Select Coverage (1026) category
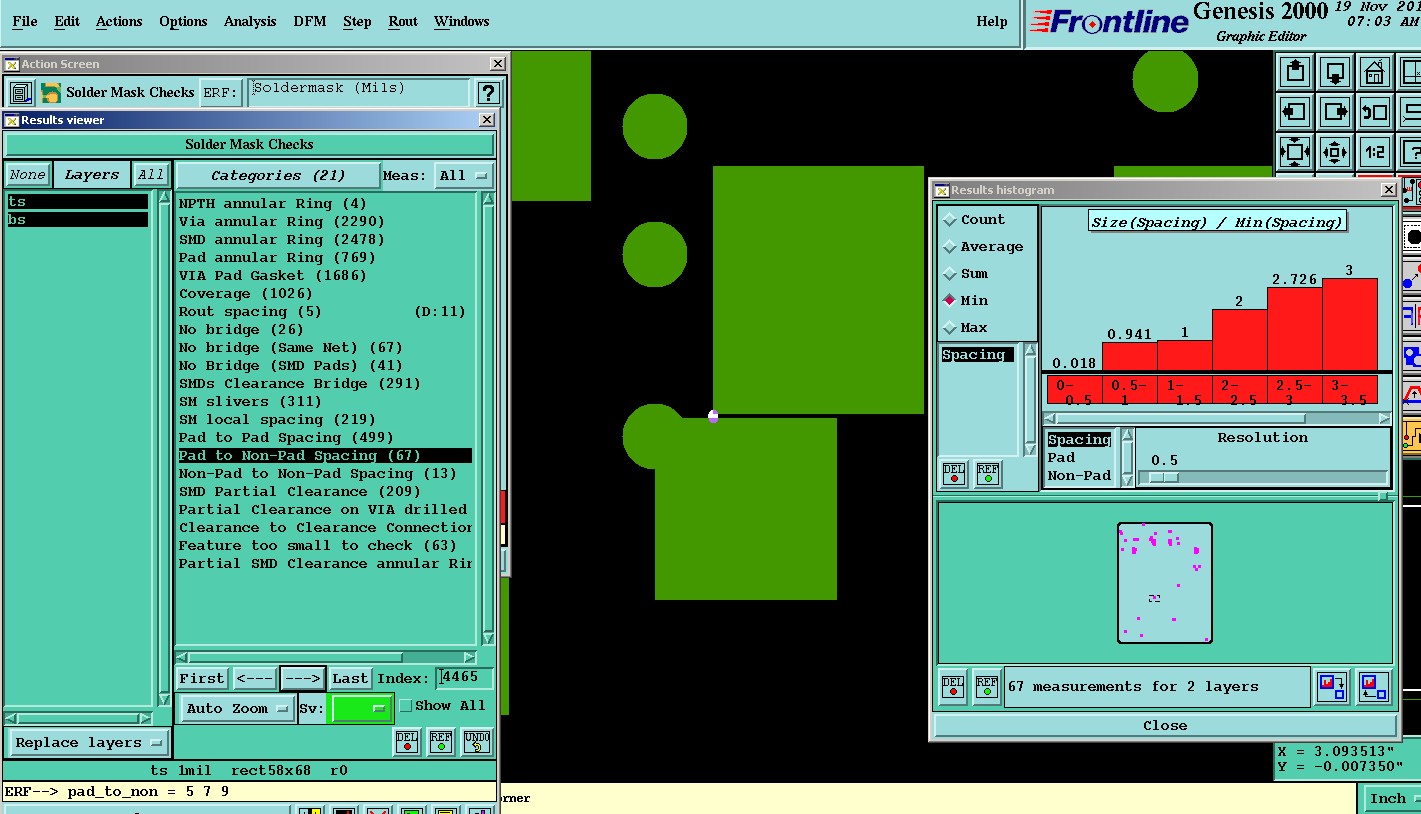The width and height of the screenshot is (1421, 814). pyautogui.click(x=324, y=294)
